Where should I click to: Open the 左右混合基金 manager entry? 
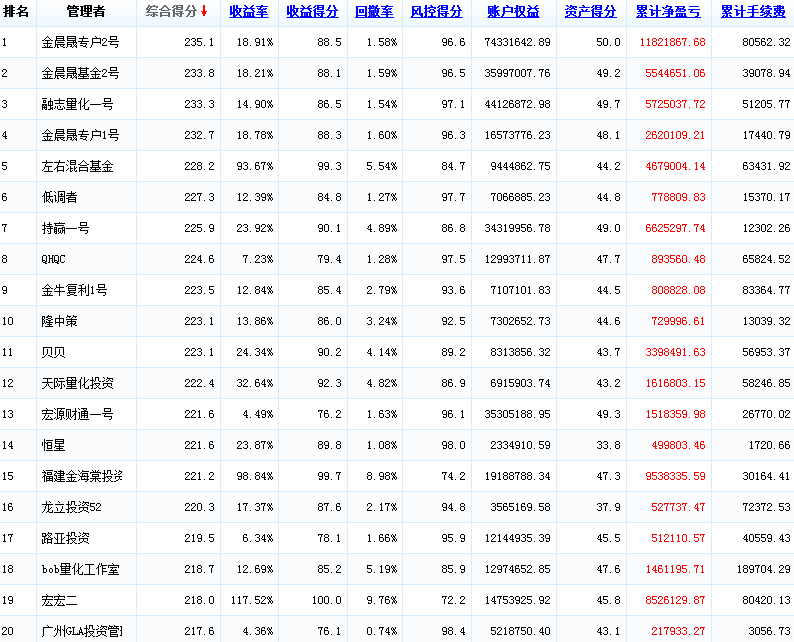77,166
